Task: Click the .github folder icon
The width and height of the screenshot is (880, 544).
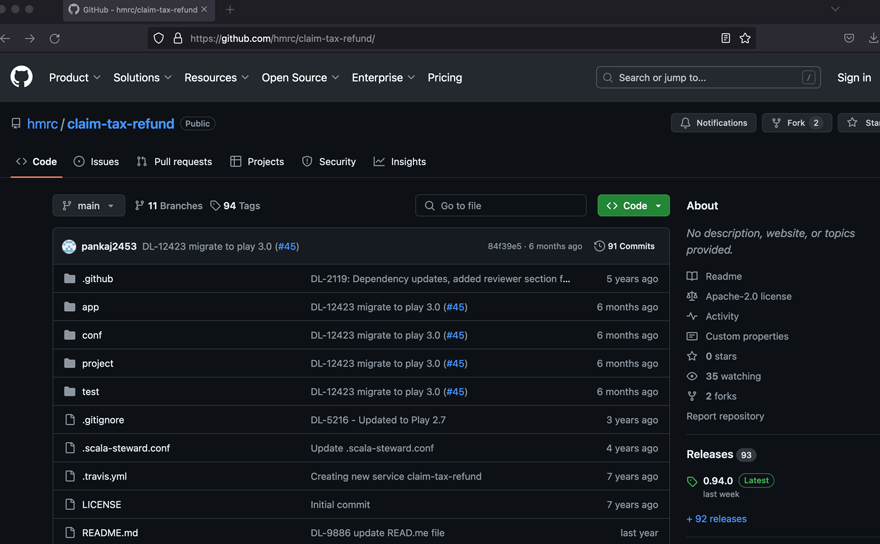Action: point(70,278)
